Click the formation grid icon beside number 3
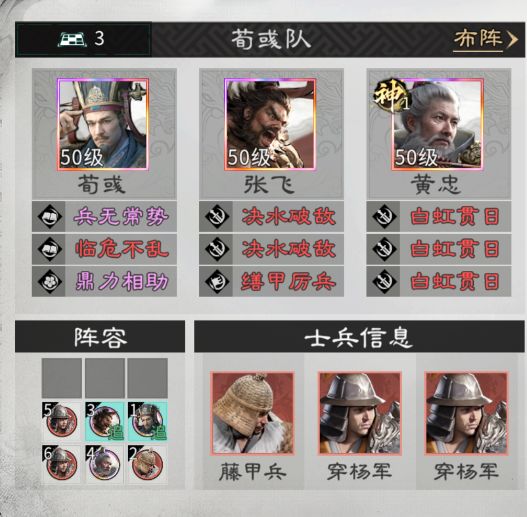Image resolution: width=527 pixels, height=517 pixels. click(x=72, y=39)
